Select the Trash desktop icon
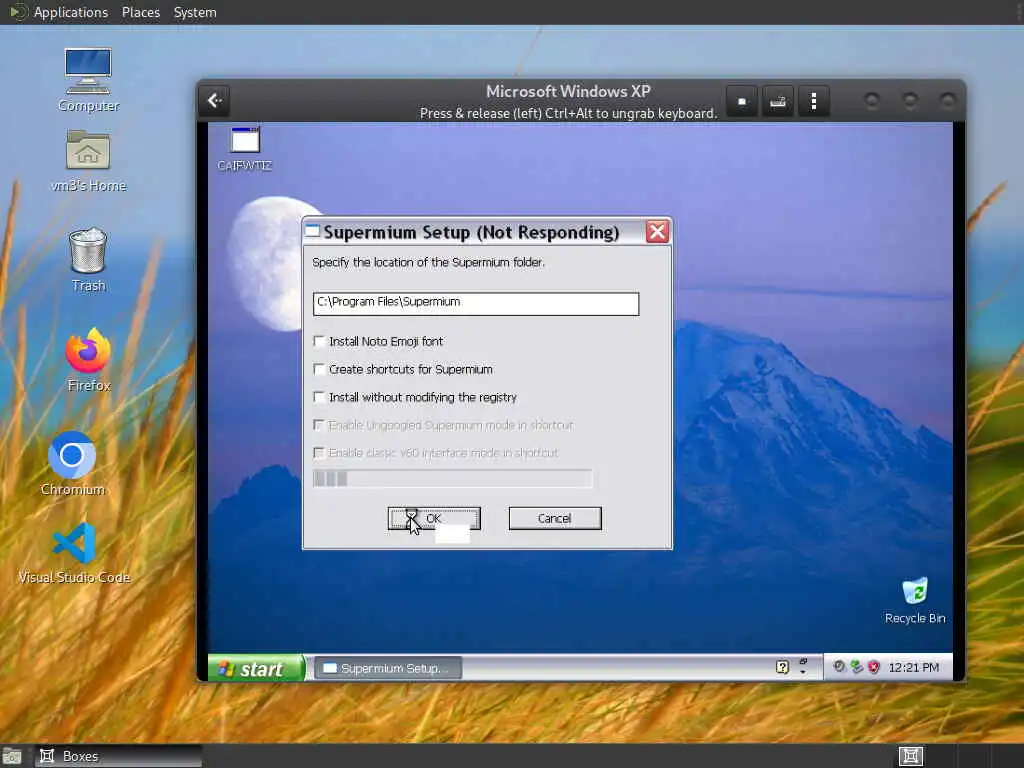 (88, 259)
